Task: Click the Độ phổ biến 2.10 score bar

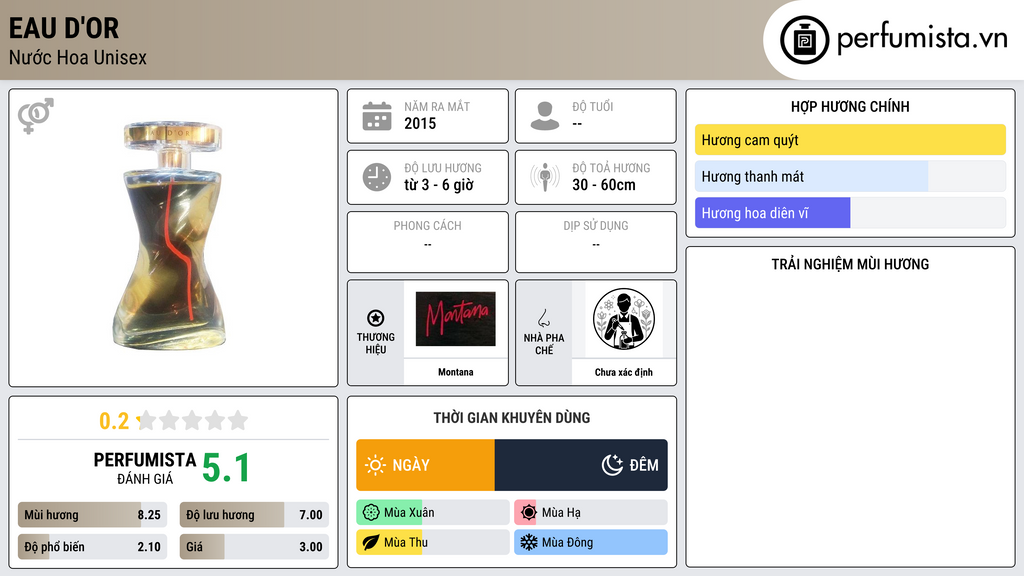Action: 93,547
